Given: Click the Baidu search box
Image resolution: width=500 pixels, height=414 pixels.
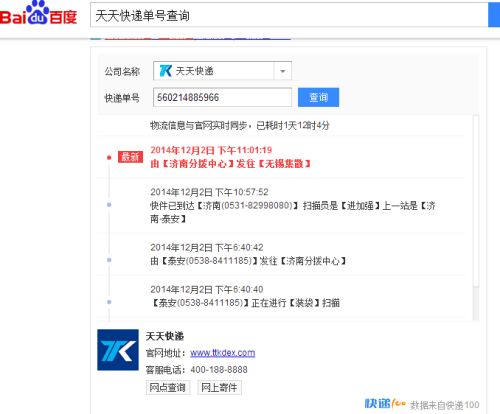Looking at the screenshot, I should pyautogui.click(x=289, y=15).
